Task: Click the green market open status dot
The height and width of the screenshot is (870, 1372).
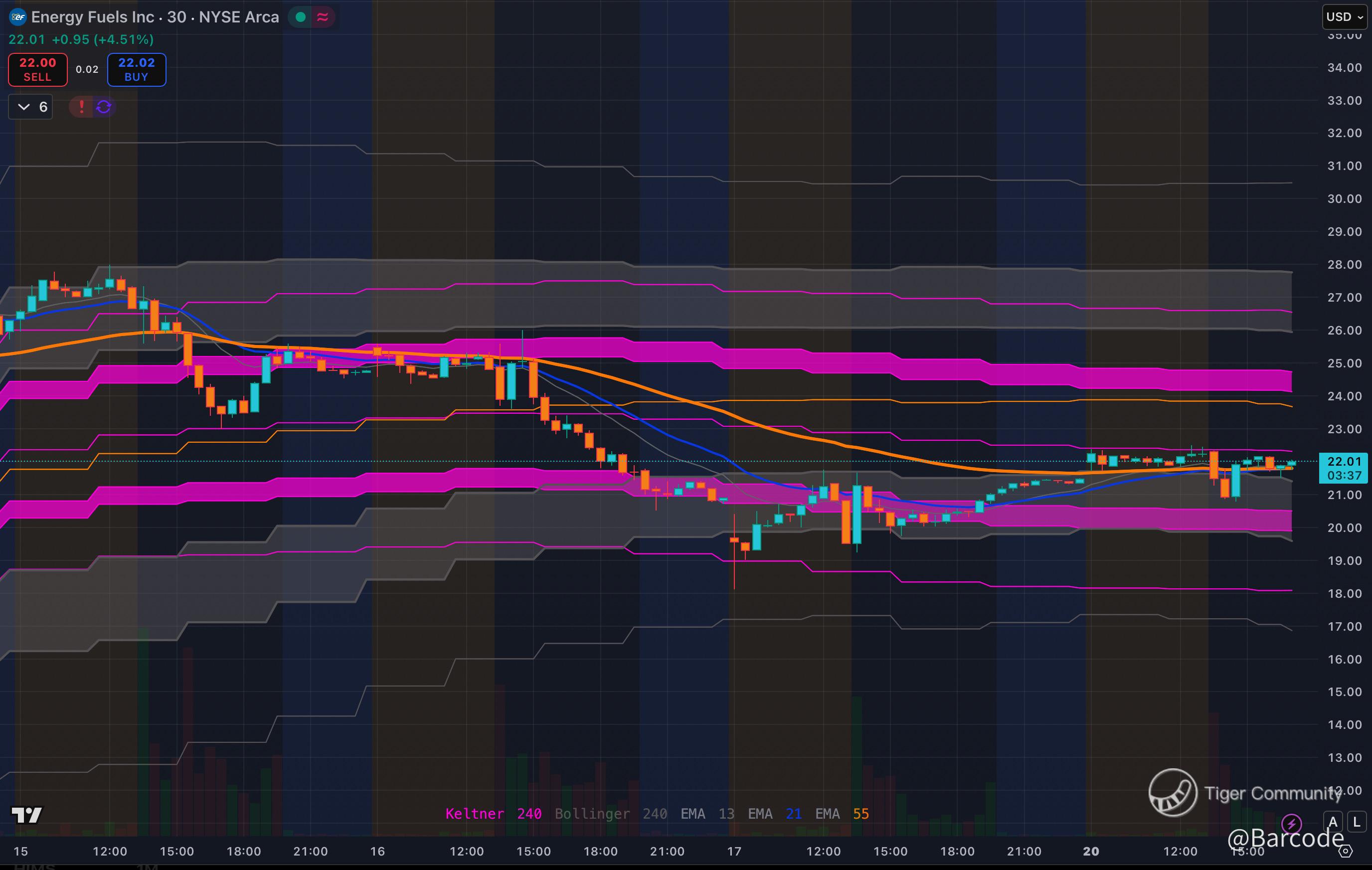Action: 300,17
